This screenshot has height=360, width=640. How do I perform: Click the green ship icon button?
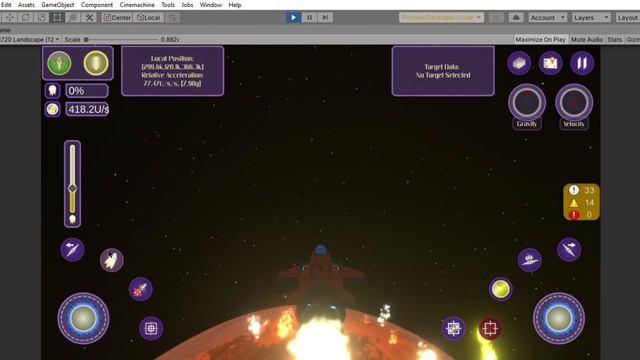(x=59, y=63)
